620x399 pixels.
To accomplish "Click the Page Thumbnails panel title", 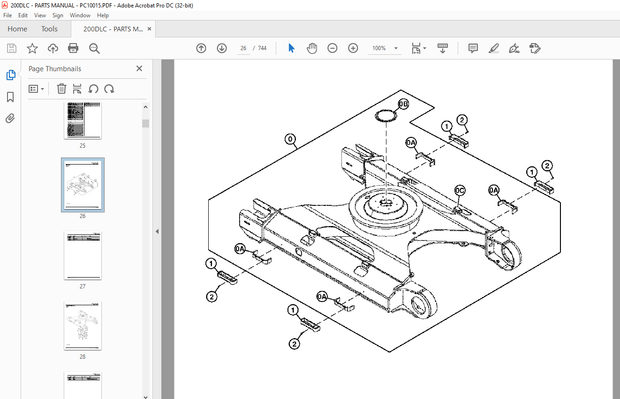I will pos(55,69).
